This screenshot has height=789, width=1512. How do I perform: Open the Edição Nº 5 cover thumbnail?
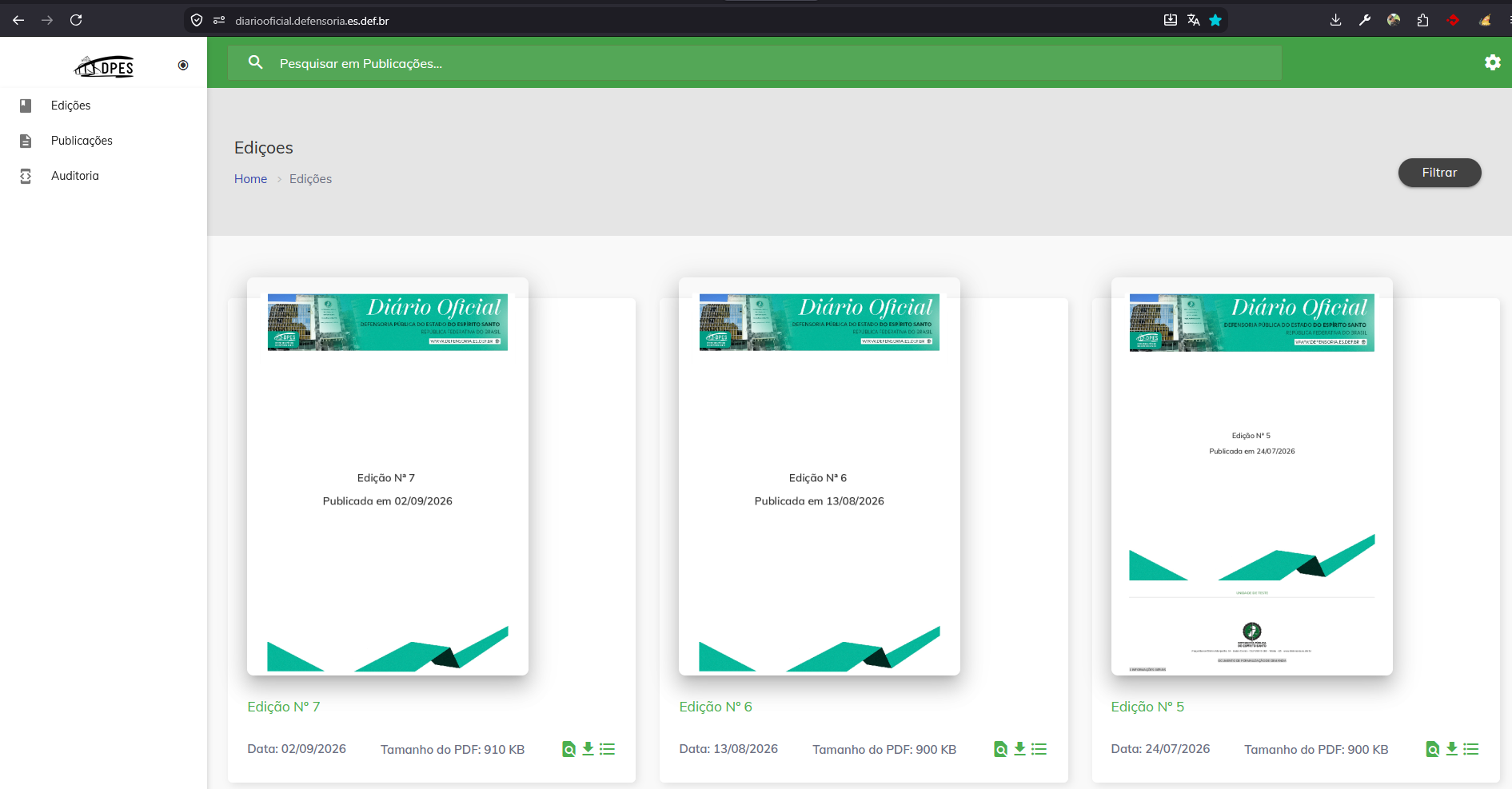click(x=1252, y=476)
